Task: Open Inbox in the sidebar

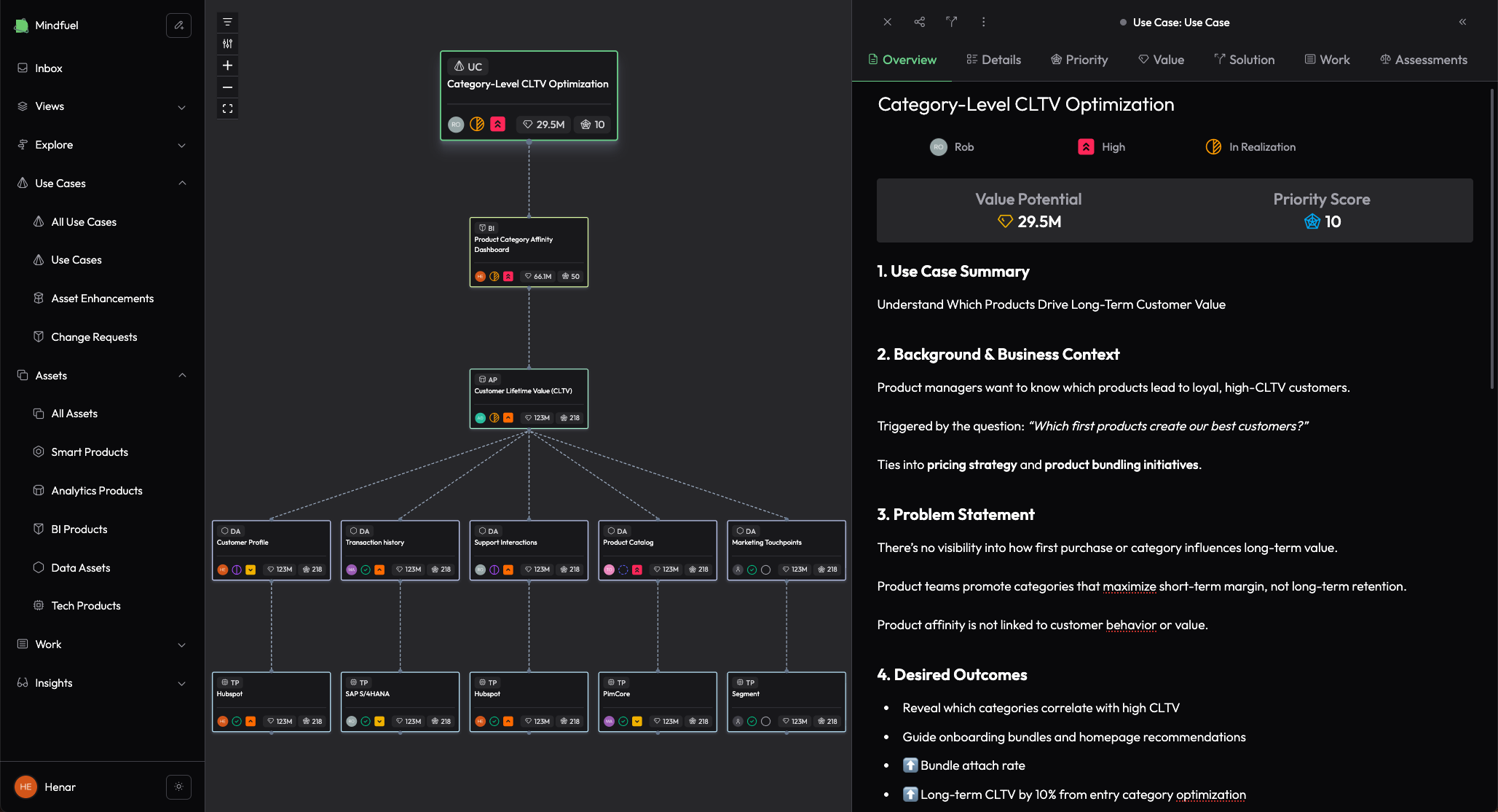Action: [x=49, y=68]
